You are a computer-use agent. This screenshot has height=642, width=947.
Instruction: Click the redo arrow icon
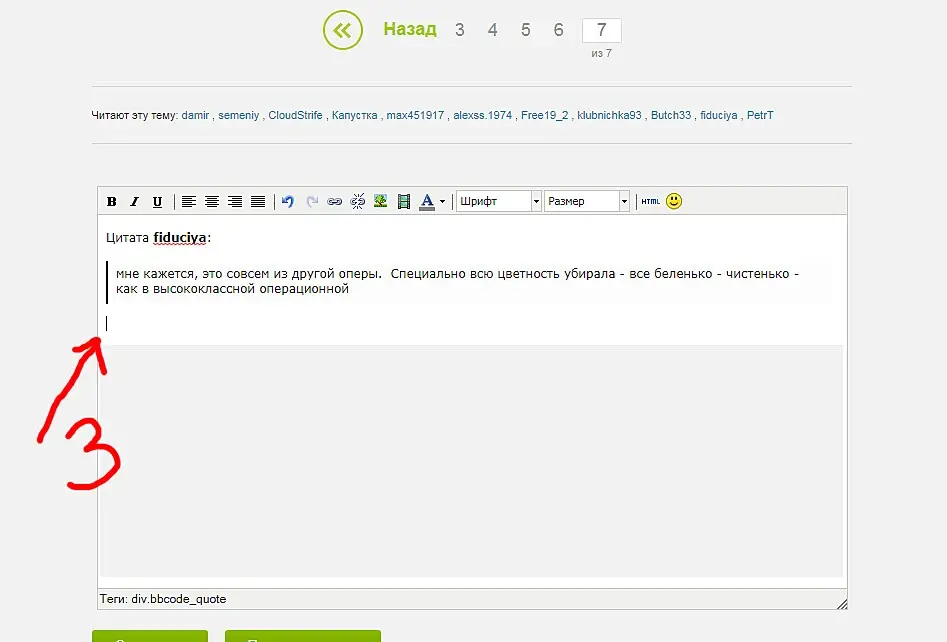312,202
